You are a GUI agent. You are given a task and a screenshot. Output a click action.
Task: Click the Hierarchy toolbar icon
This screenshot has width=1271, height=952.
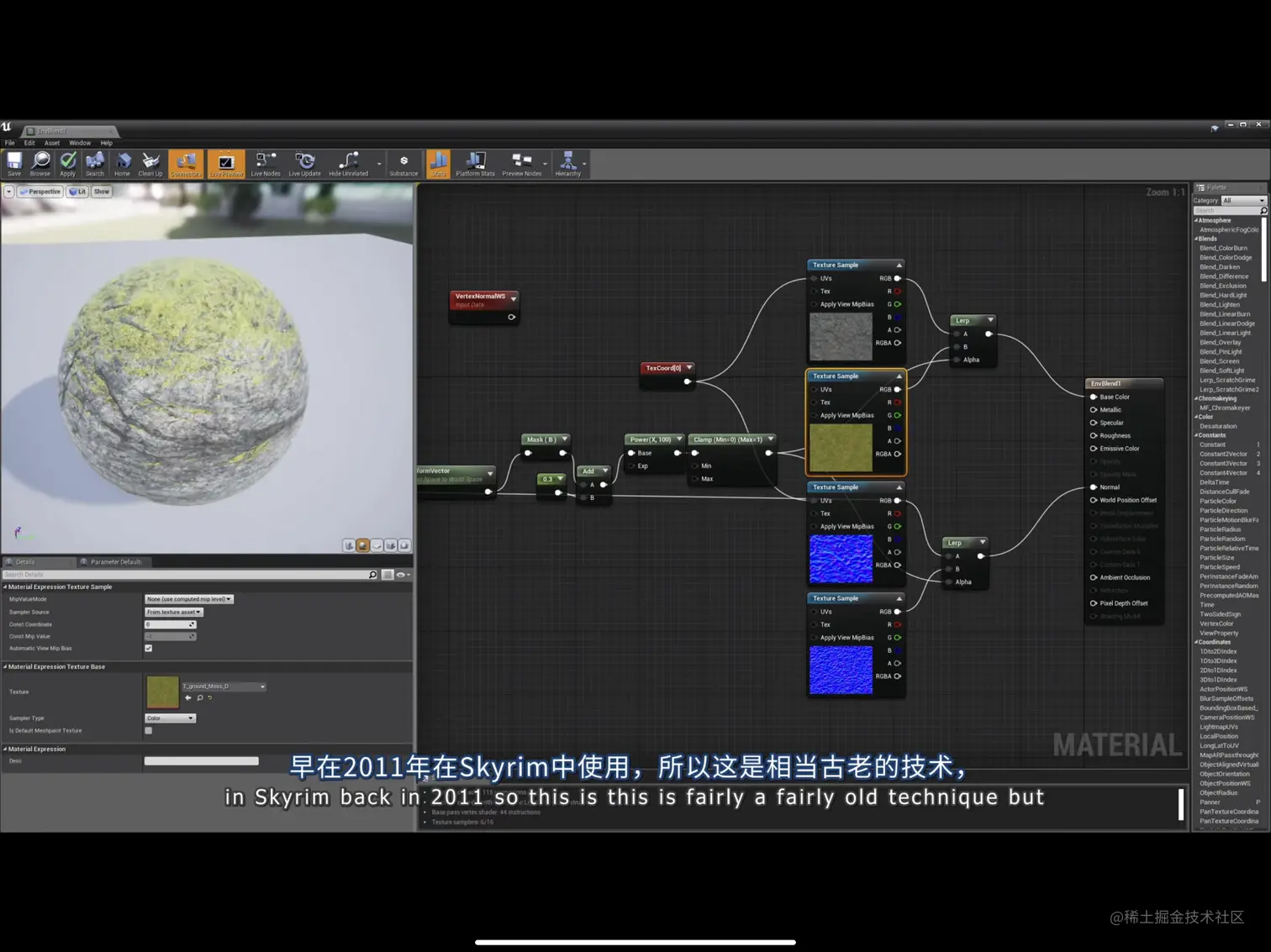click(568, 164)
